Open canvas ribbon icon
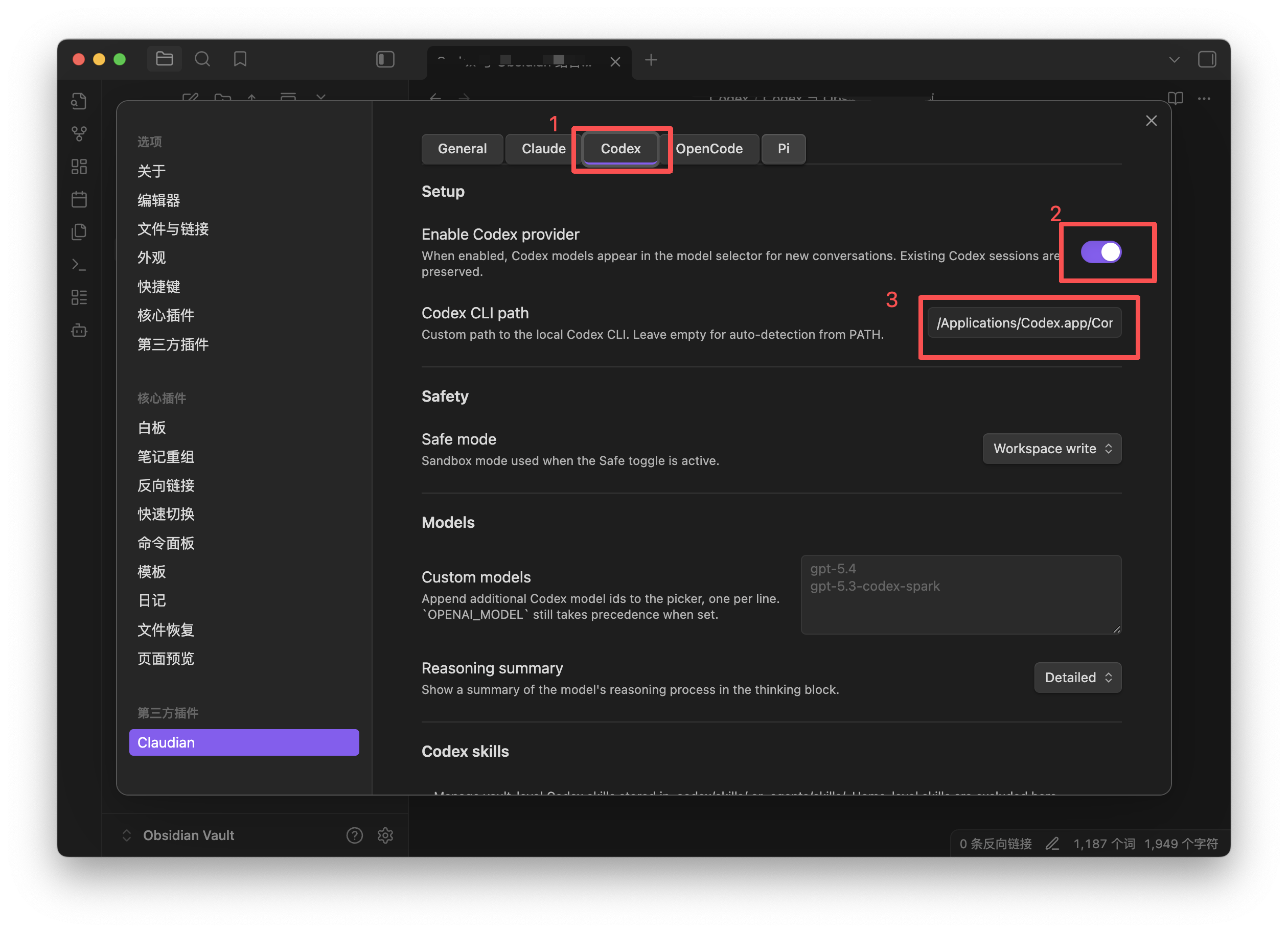 pyautogui.click(x=79, y=166)
